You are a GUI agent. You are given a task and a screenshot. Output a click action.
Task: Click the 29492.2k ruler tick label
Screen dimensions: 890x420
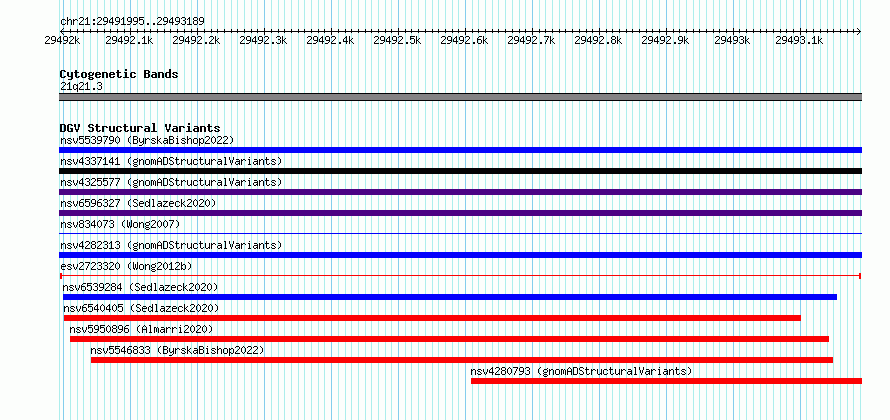click(x=196, y=40)
